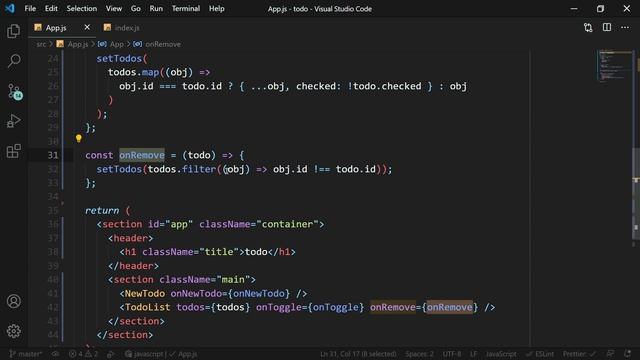
Task: Select src in the breadcrumb
Action: pyautogui.click(x=41, y=44)
